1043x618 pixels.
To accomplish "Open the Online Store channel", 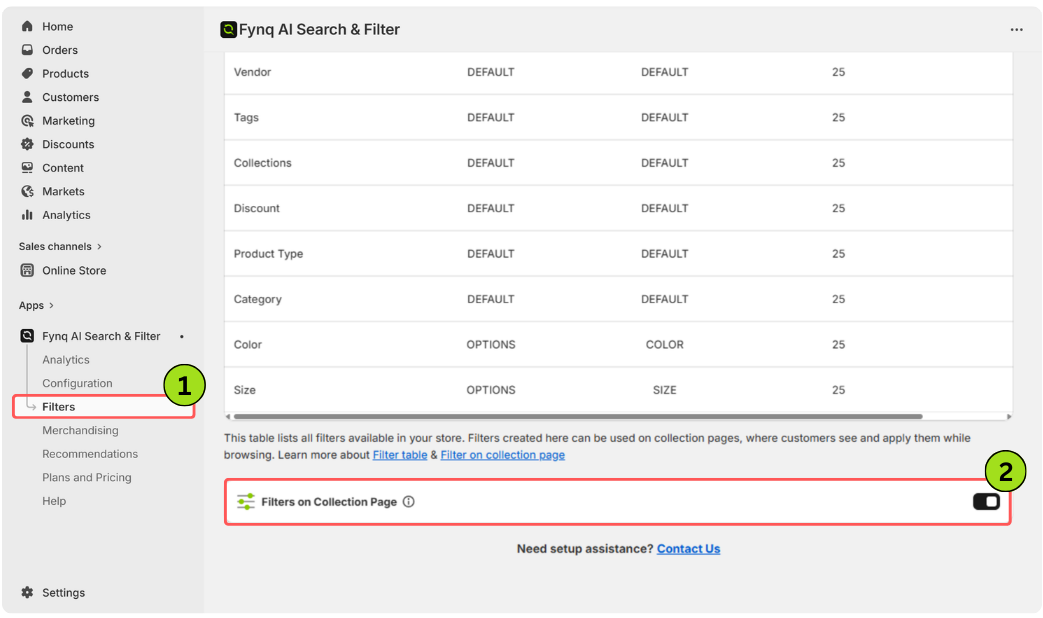I will tap(74, 271).
